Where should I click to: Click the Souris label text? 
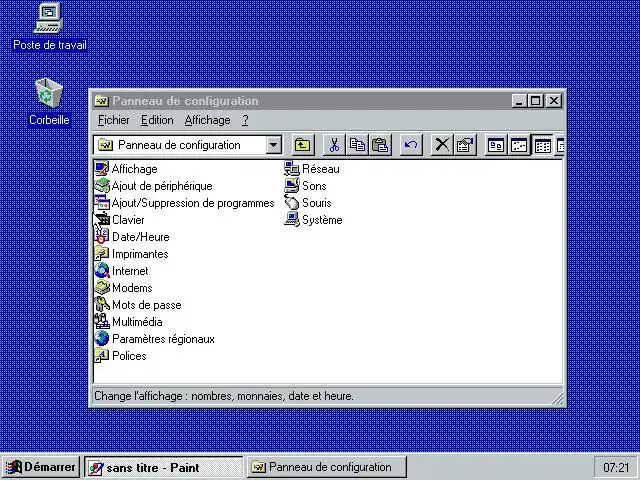point(317,203)
